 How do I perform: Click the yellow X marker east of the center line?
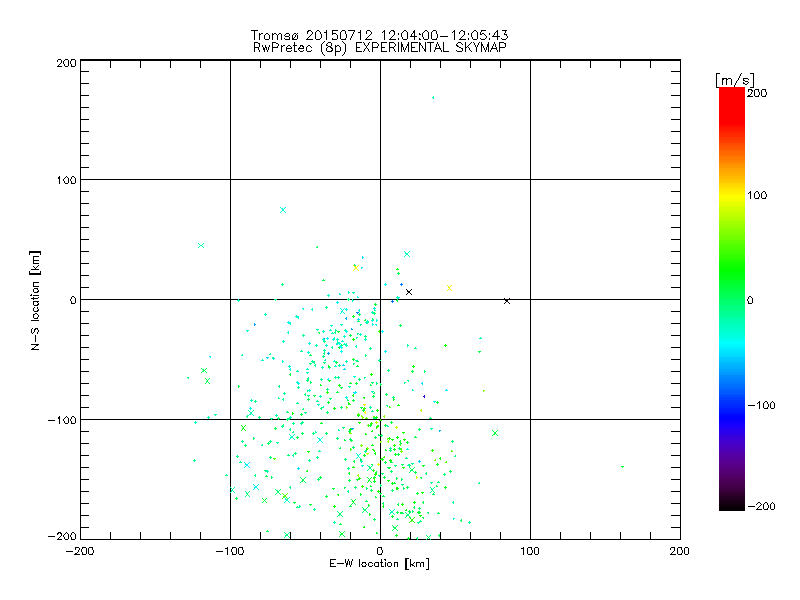pos(449,288)
